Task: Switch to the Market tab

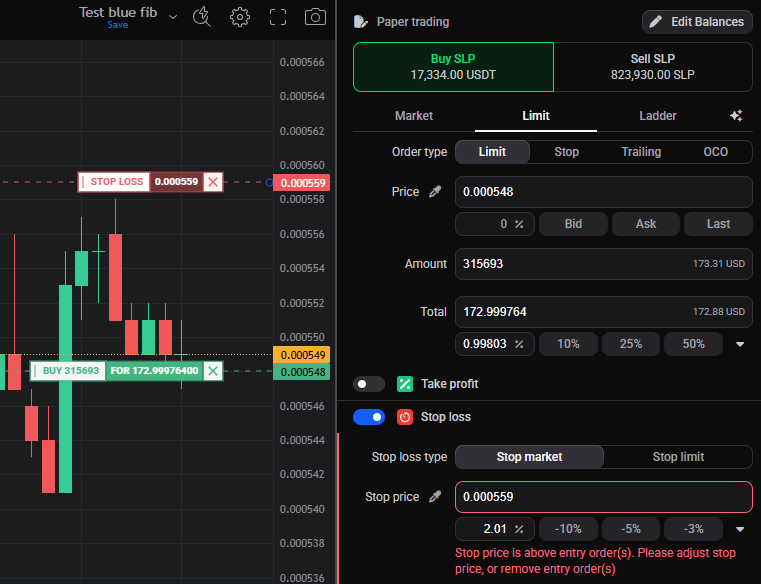Action: (x=414, y=116)
